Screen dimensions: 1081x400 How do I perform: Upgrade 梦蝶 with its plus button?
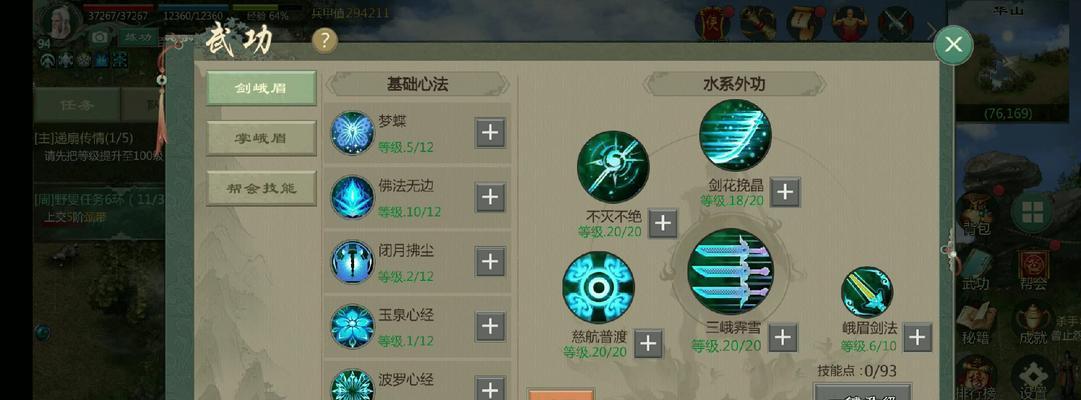(x=490, y=132)
